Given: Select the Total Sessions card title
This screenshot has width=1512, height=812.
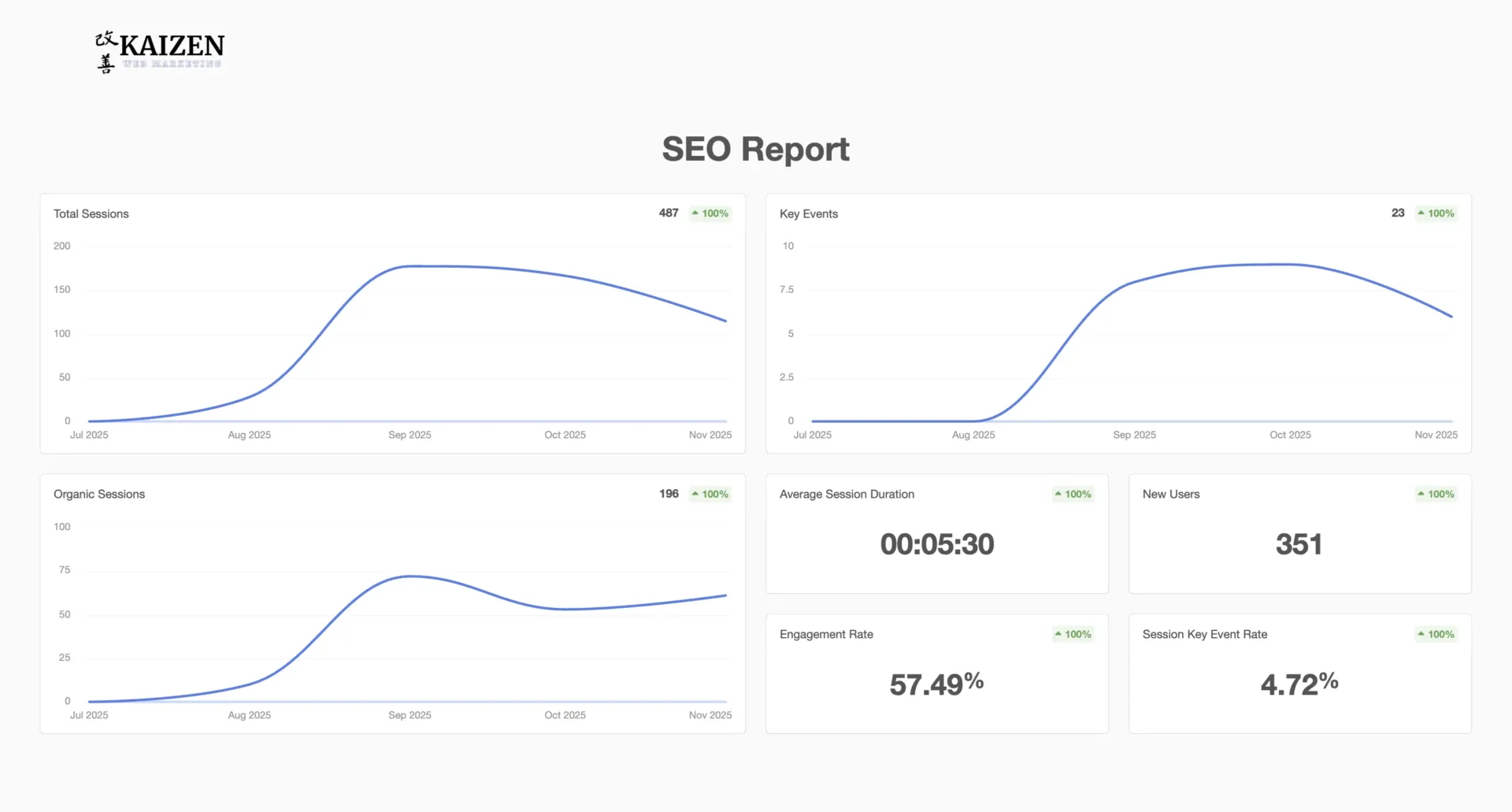Looking at the screenshot, I should point(91,213).
